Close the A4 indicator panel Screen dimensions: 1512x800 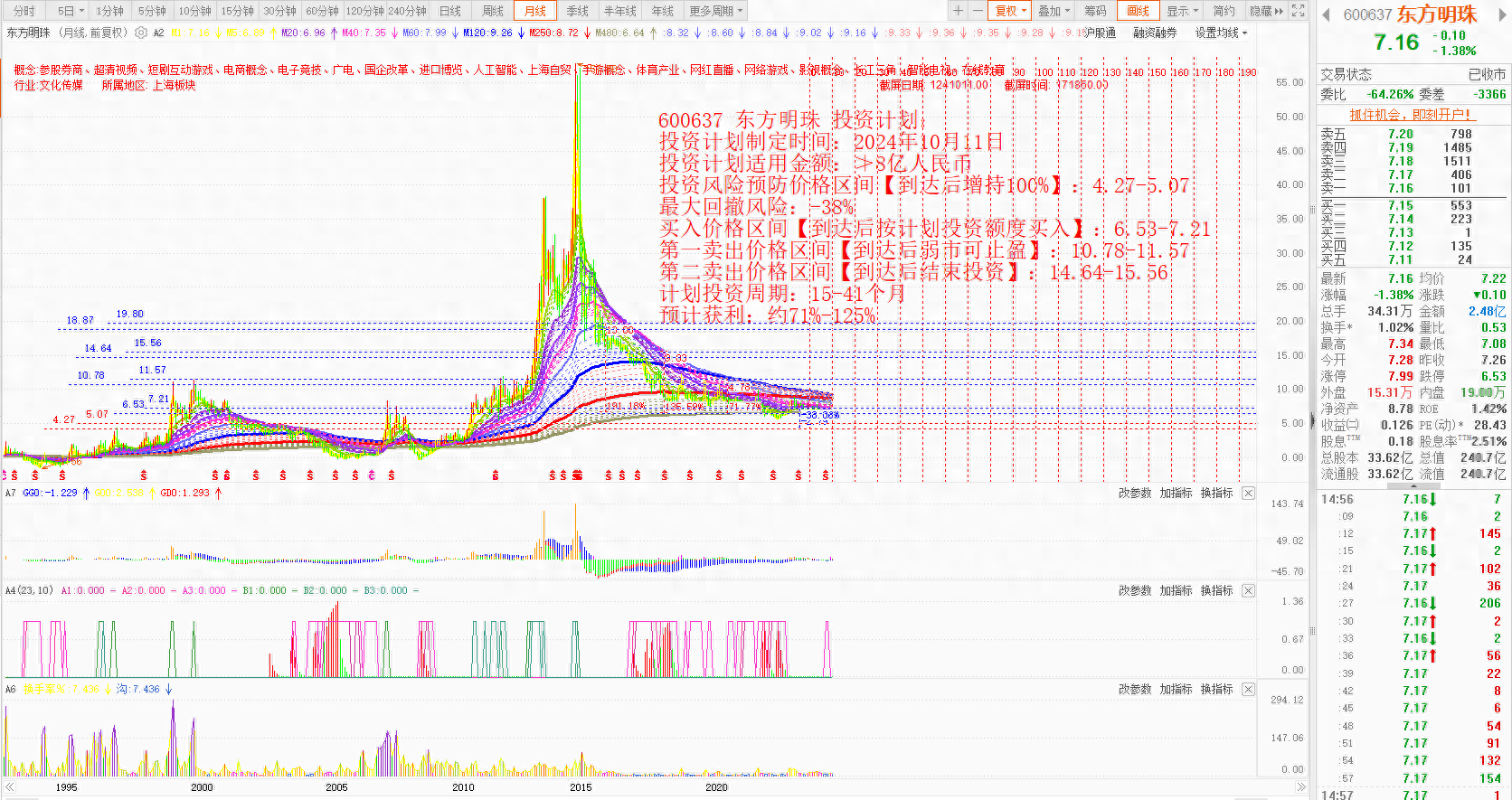[x=1249, y=590]
